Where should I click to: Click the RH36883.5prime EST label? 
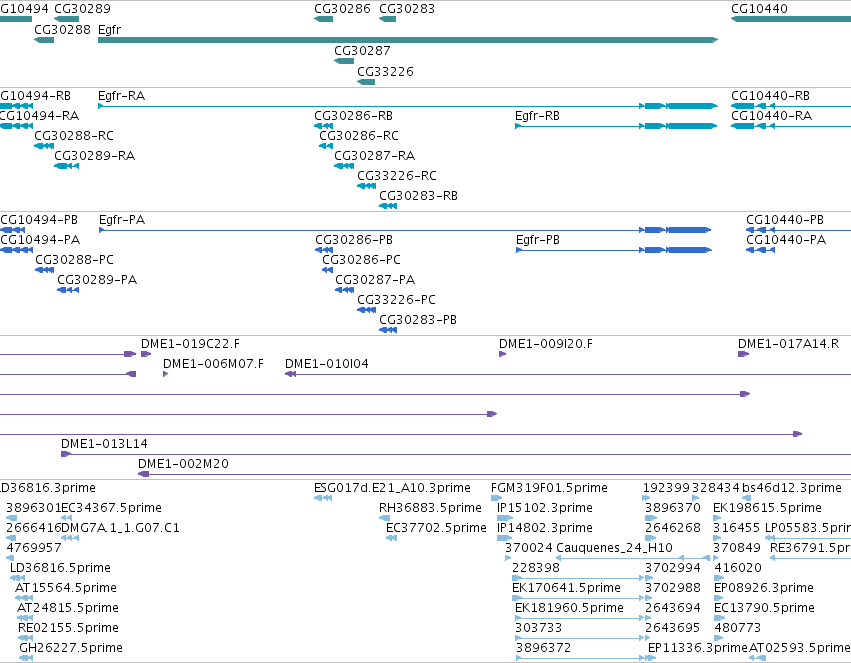click(x=430, y=508)
